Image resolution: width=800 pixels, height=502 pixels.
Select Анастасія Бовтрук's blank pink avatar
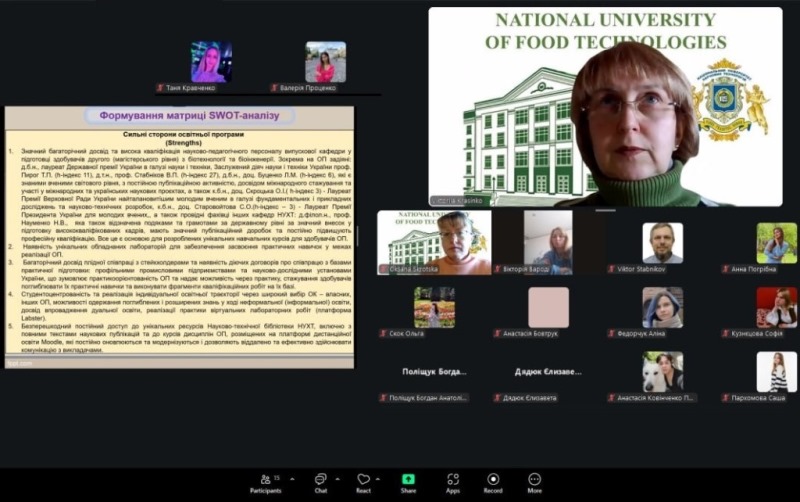(548, 307)
